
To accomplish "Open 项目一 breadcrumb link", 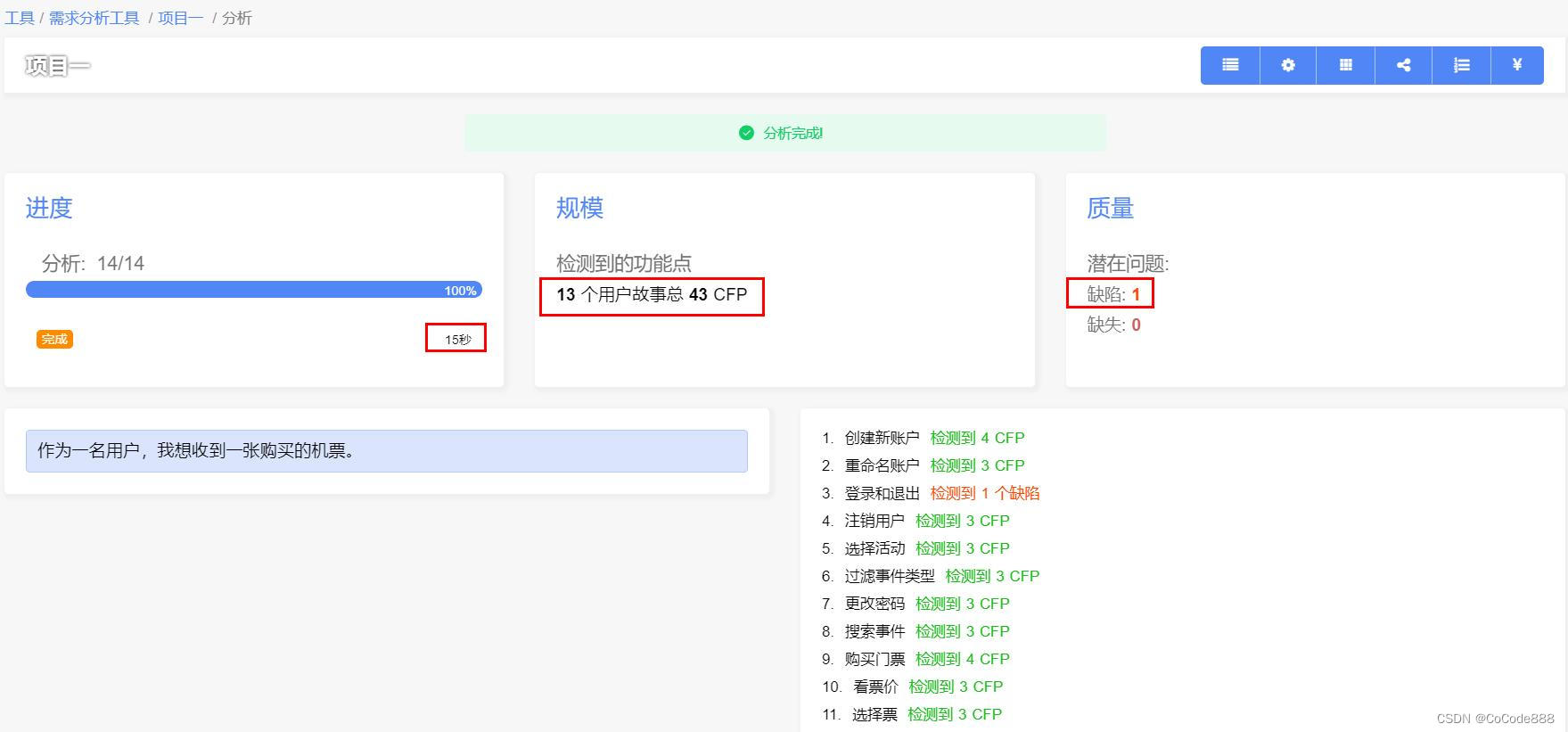I will tap(181, 18).
